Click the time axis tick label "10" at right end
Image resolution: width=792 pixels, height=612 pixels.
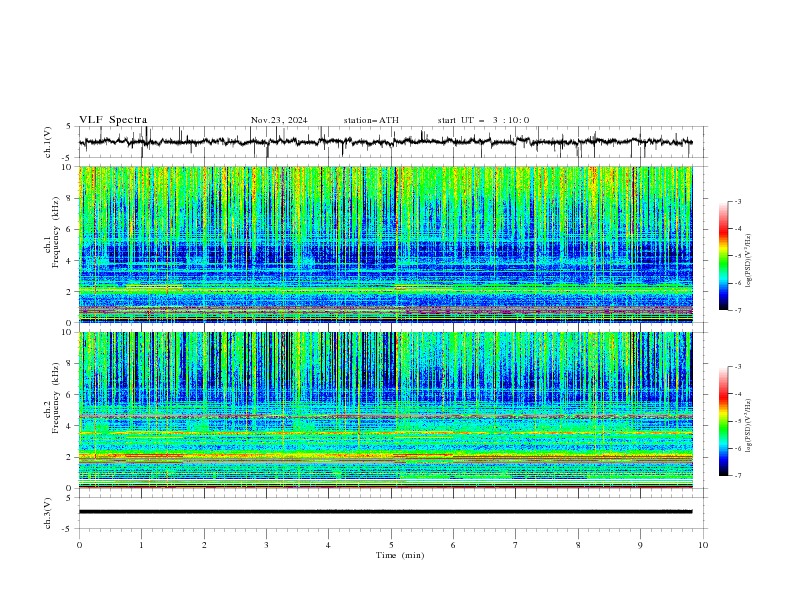coord(703,545)
